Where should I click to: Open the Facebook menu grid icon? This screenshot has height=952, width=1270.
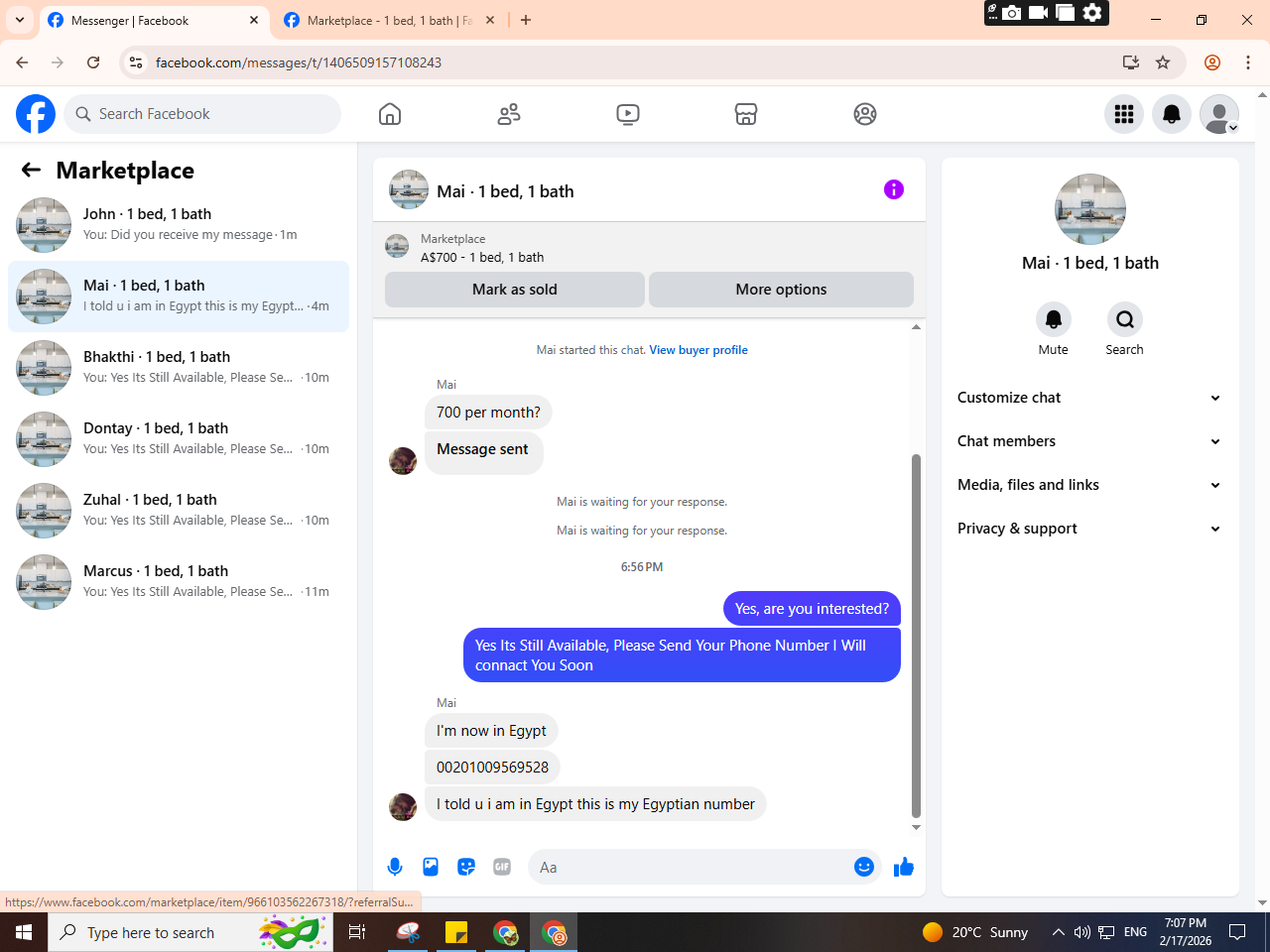click(x=1124, y=114)
